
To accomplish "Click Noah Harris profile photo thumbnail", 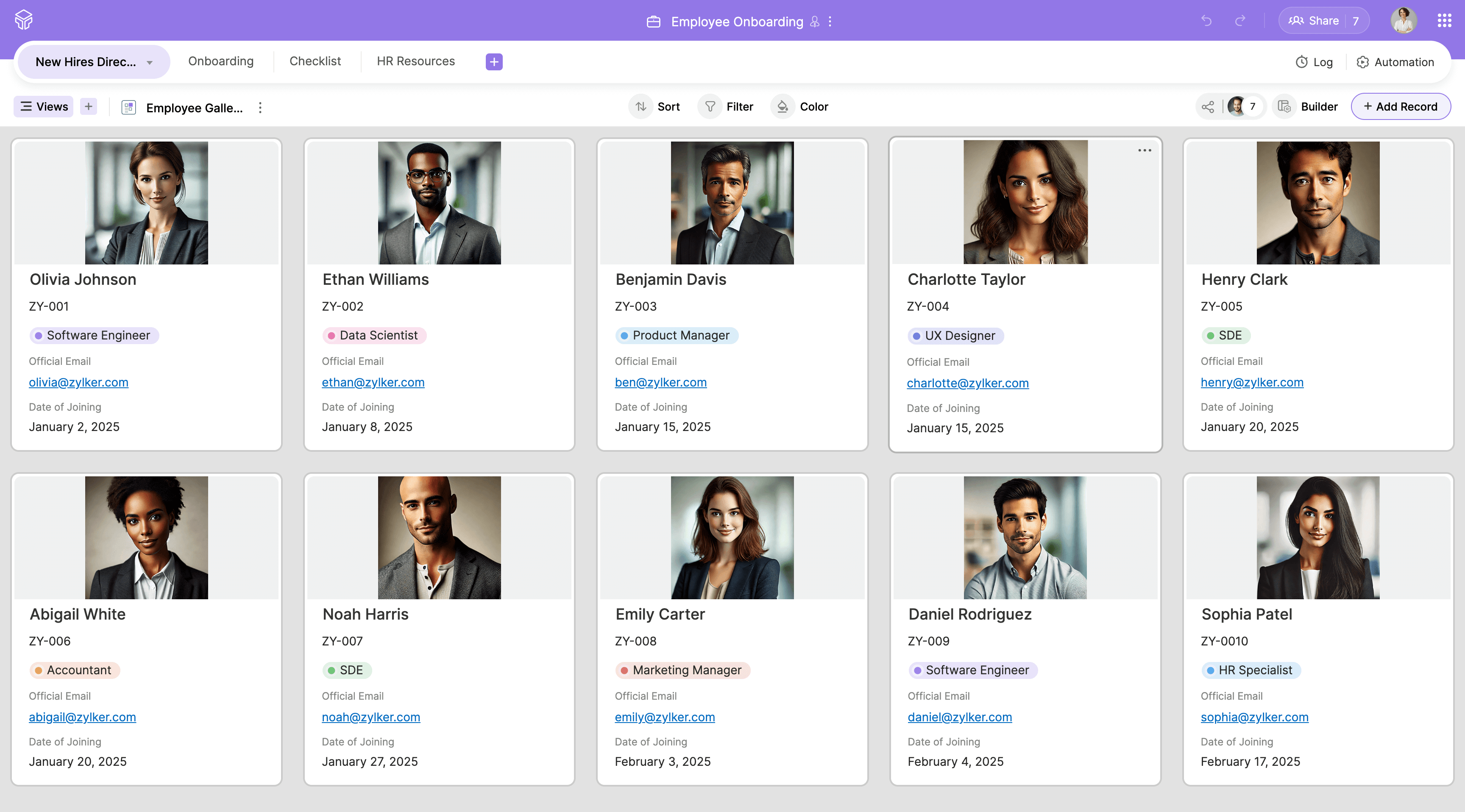I will [439, 537].
